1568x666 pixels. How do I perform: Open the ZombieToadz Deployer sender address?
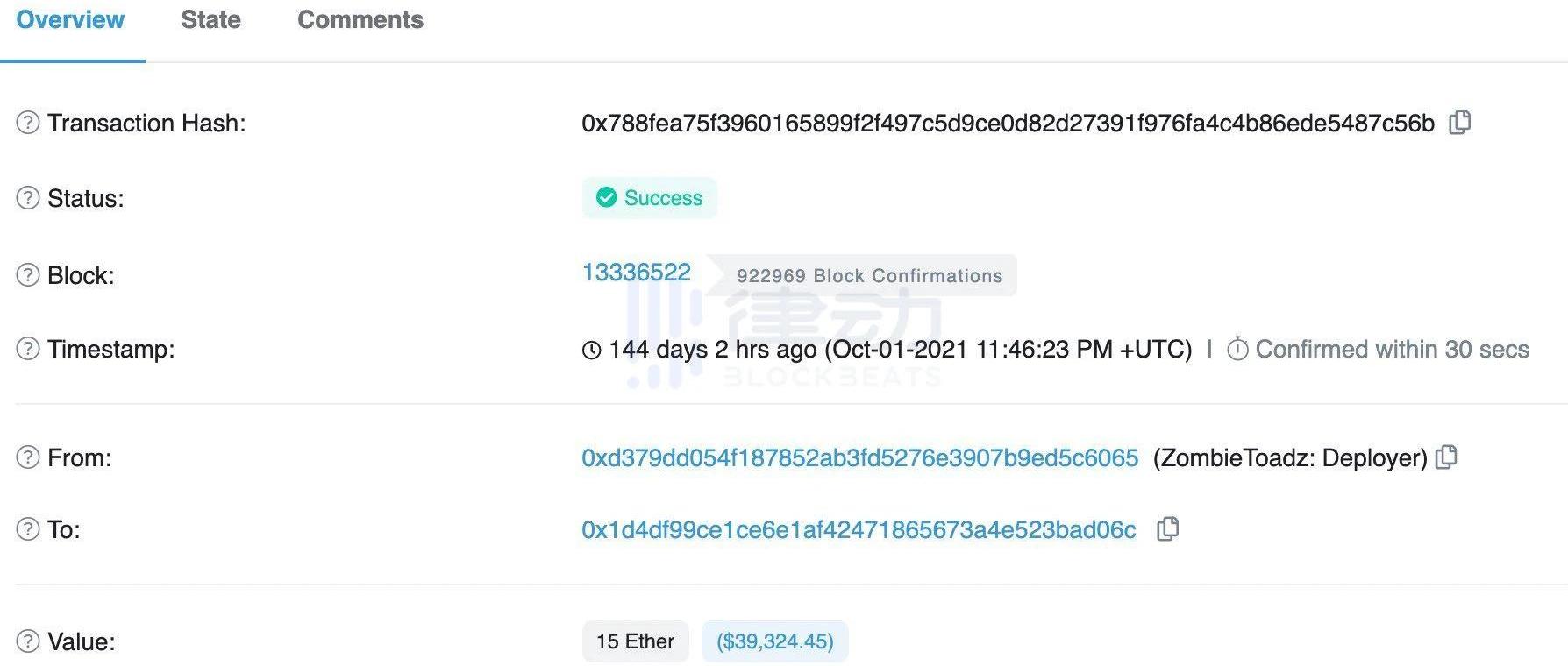859,457
